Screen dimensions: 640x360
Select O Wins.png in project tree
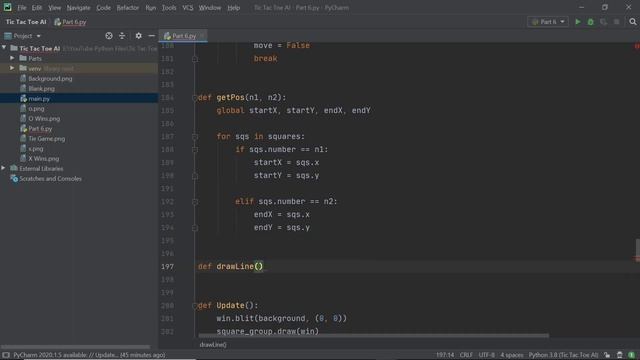pyautogui.click(x=44, y=118)
